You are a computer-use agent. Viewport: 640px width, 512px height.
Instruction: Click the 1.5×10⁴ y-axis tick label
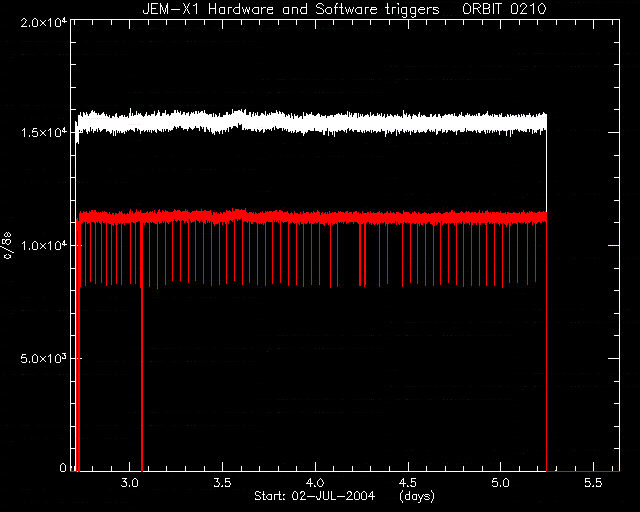point(43,132)
